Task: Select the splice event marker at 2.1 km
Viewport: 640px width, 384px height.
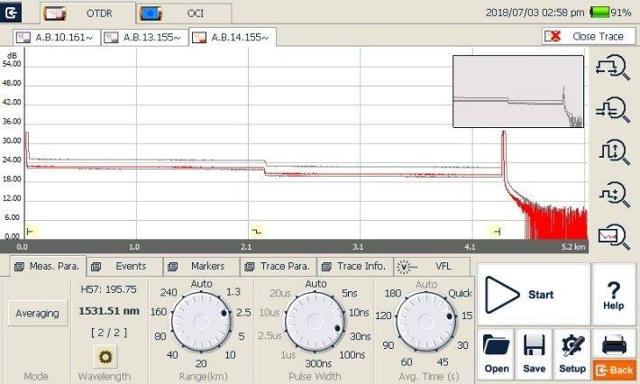Action: [256, 231]
